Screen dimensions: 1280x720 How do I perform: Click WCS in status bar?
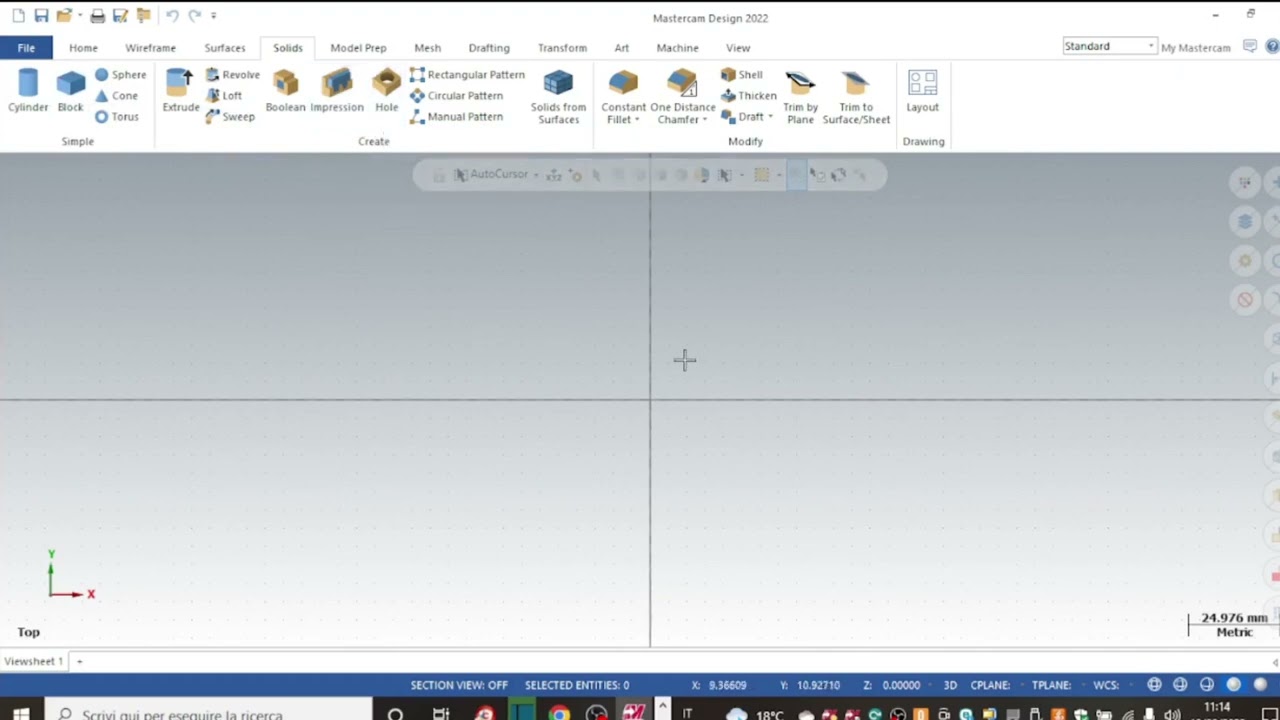(x=1106, y=685)
